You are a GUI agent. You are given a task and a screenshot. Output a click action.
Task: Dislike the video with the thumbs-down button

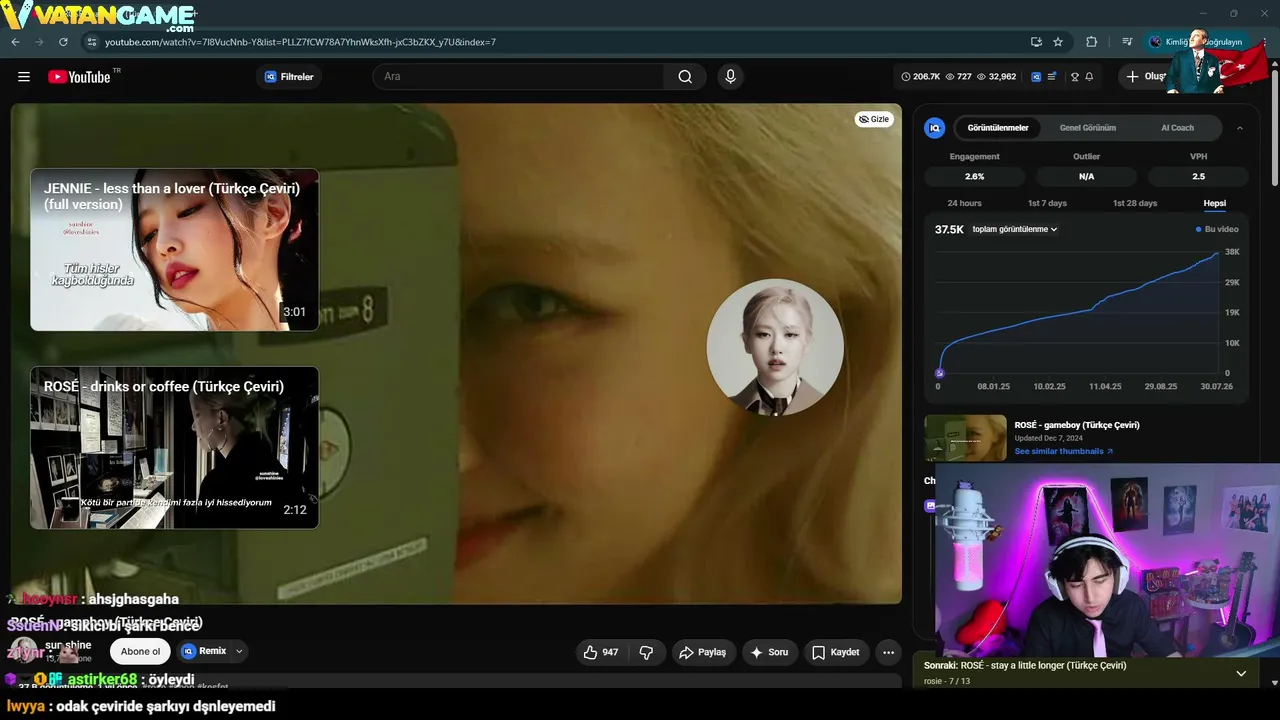coord(646,652)
